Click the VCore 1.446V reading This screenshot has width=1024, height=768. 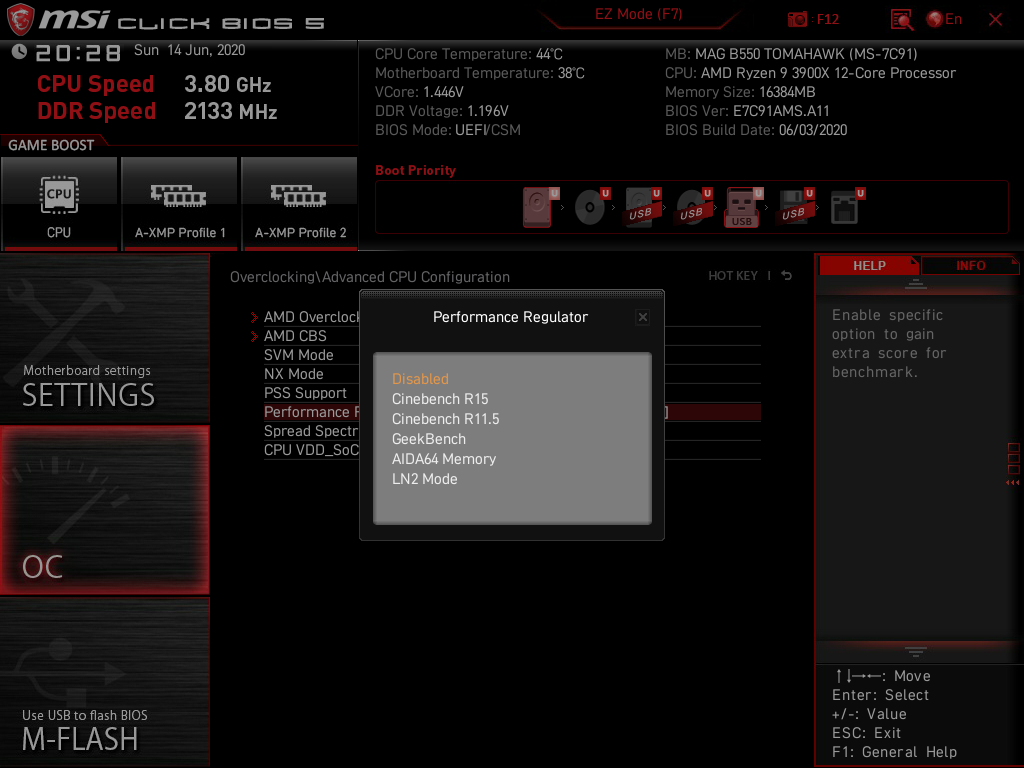(419, 92)
